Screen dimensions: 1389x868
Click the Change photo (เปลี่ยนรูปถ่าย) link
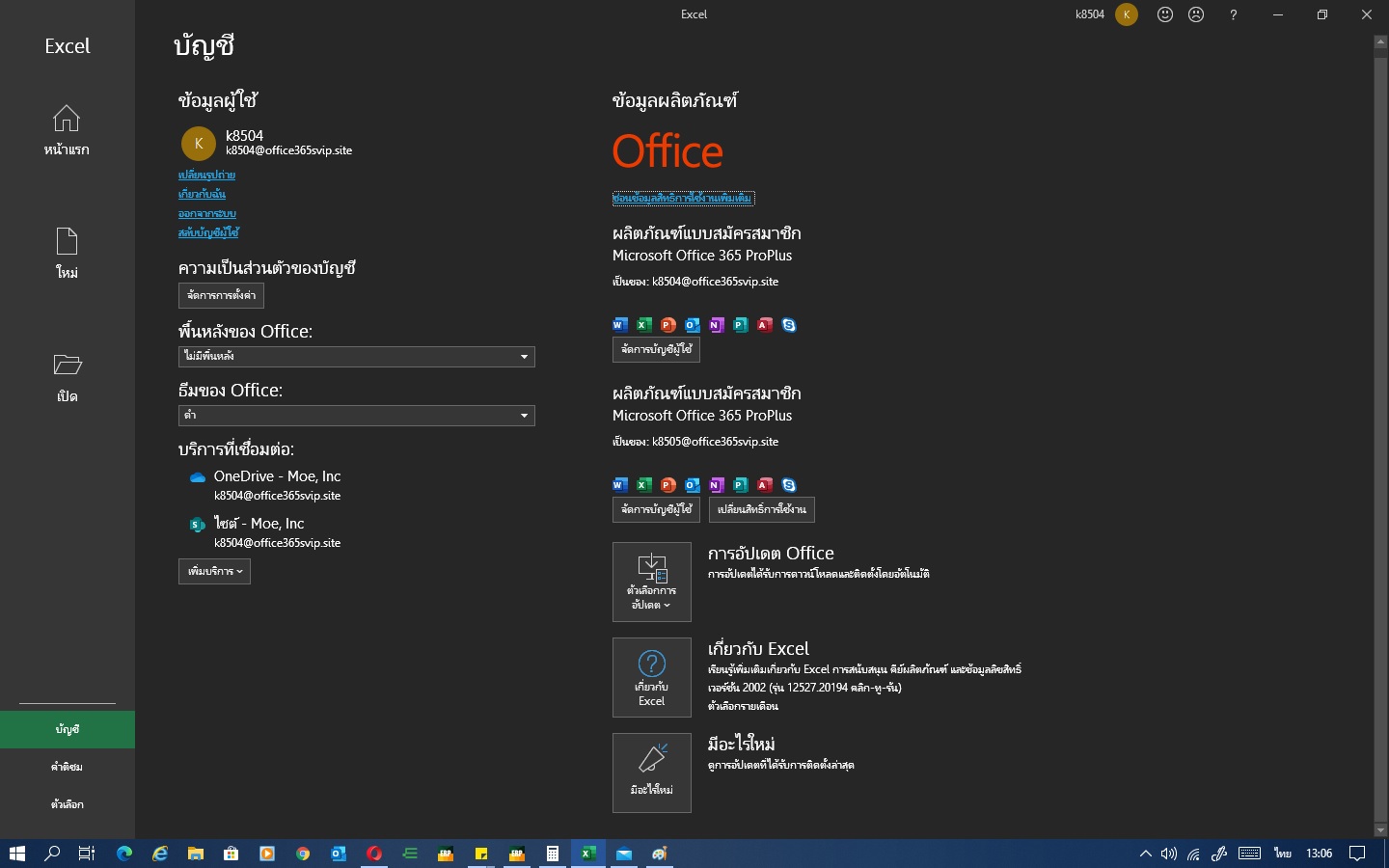[x=206, y=176]
